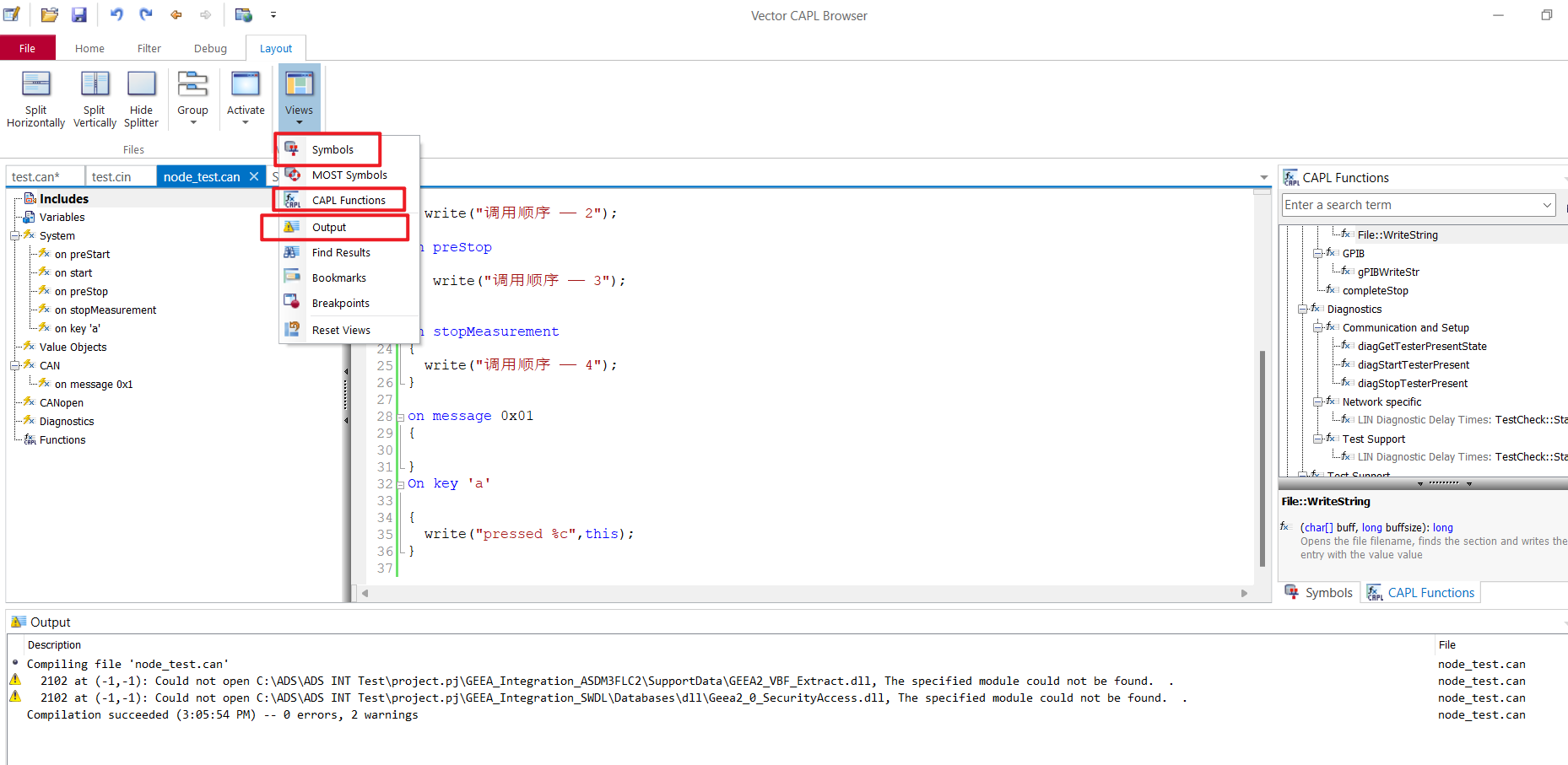Click the compile icon in the quick access toolbar
Screen dimensions: 1568x765
tap(244, 14)
